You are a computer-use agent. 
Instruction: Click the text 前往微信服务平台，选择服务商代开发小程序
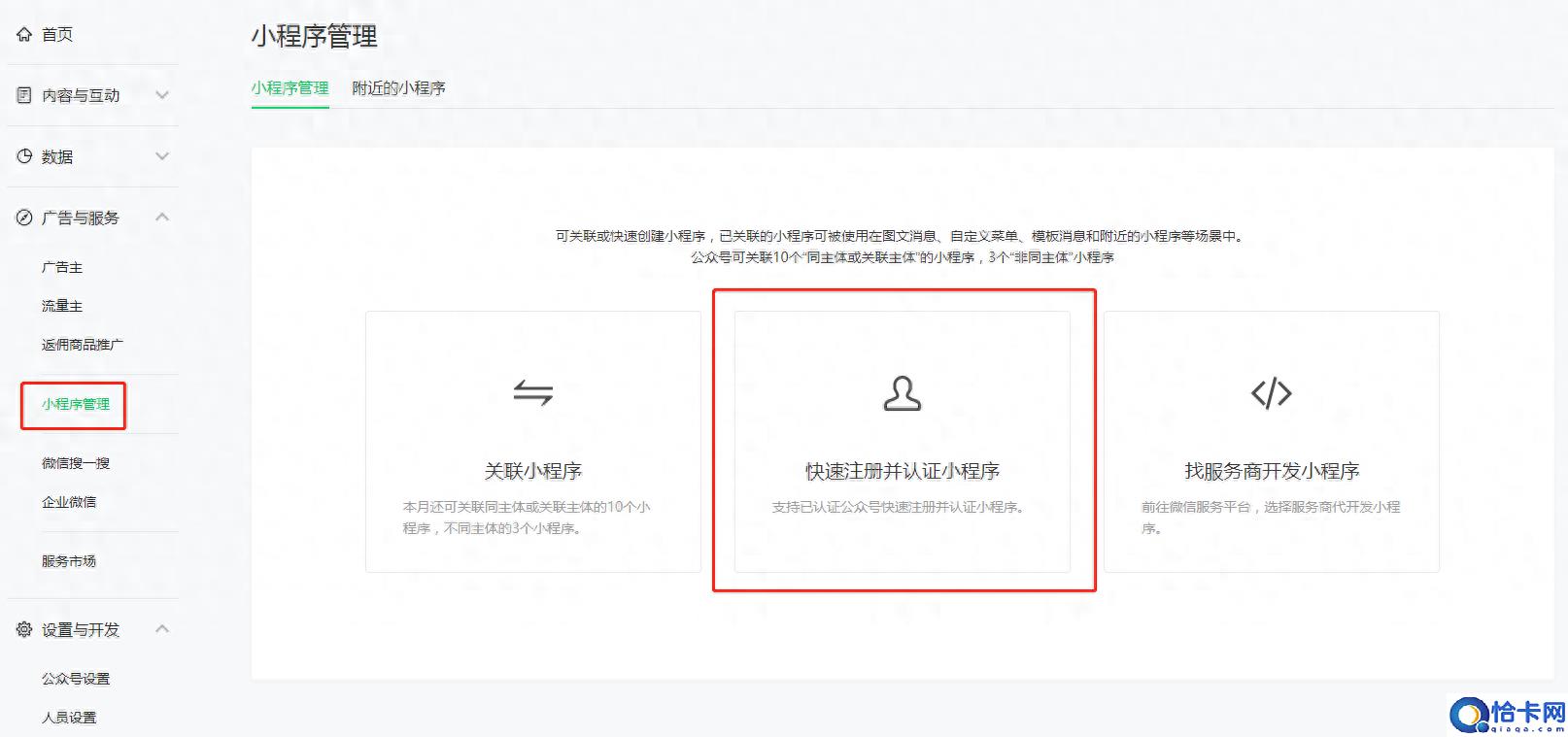(1271, 518)
